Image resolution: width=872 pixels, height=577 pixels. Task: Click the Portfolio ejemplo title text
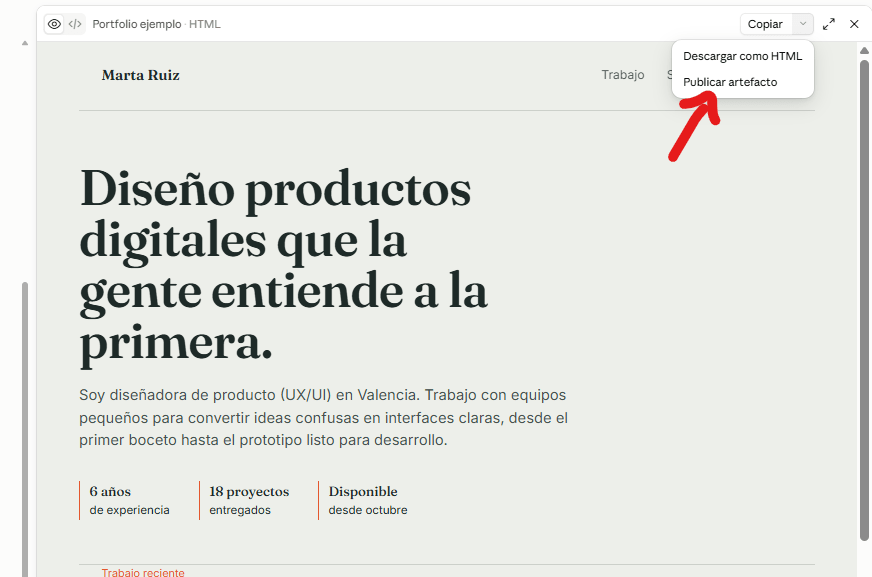click(x=137, y=24)
